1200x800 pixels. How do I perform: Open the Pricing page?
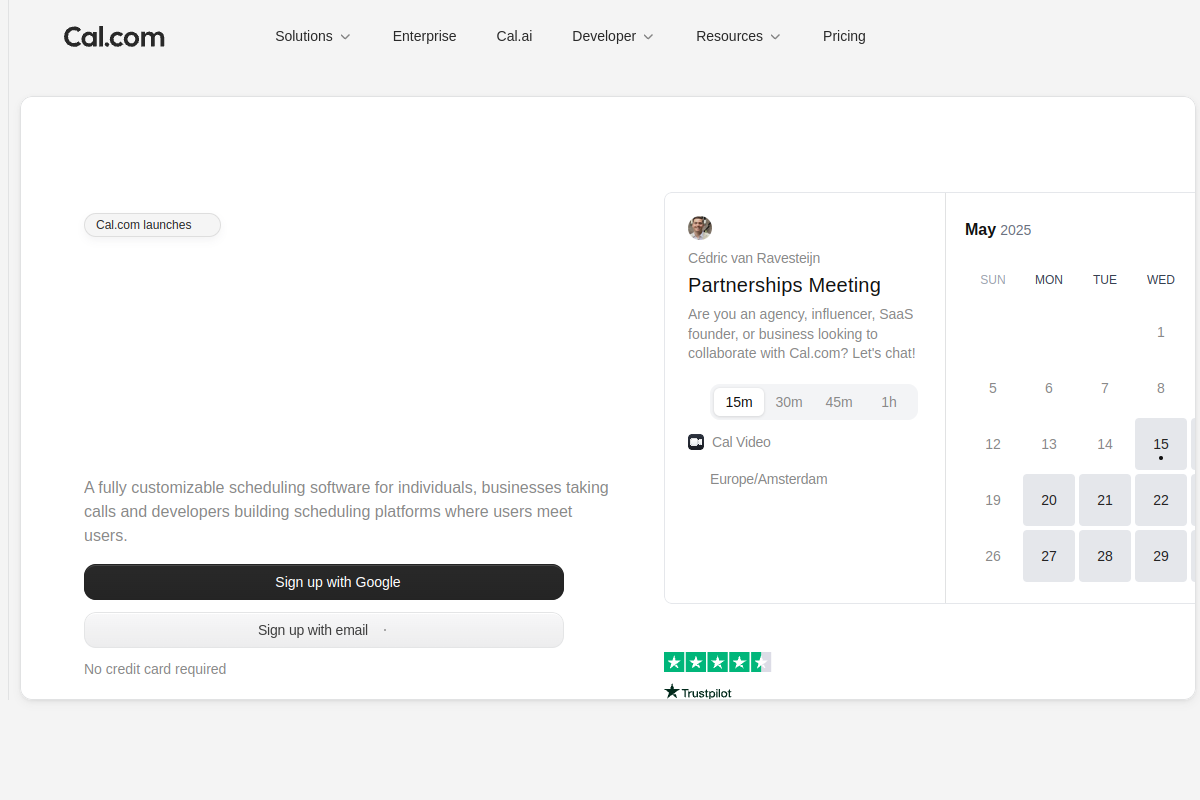coord(844,36)
